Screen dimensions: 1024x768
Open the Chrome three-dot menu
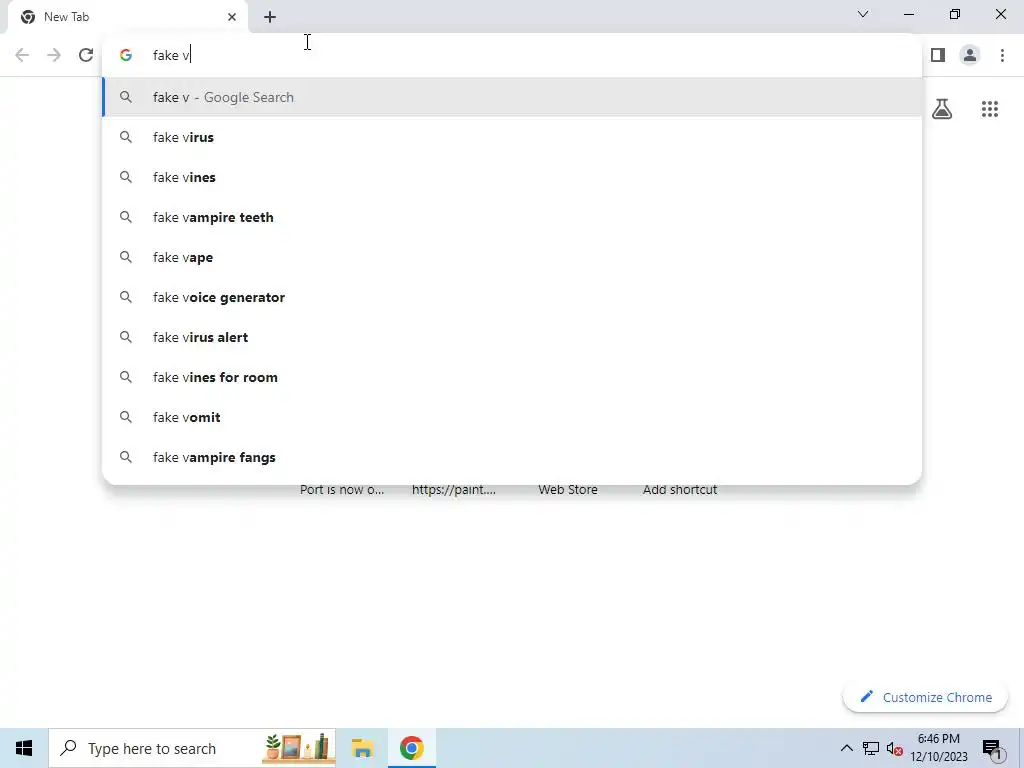click(x=1002, y=56)
